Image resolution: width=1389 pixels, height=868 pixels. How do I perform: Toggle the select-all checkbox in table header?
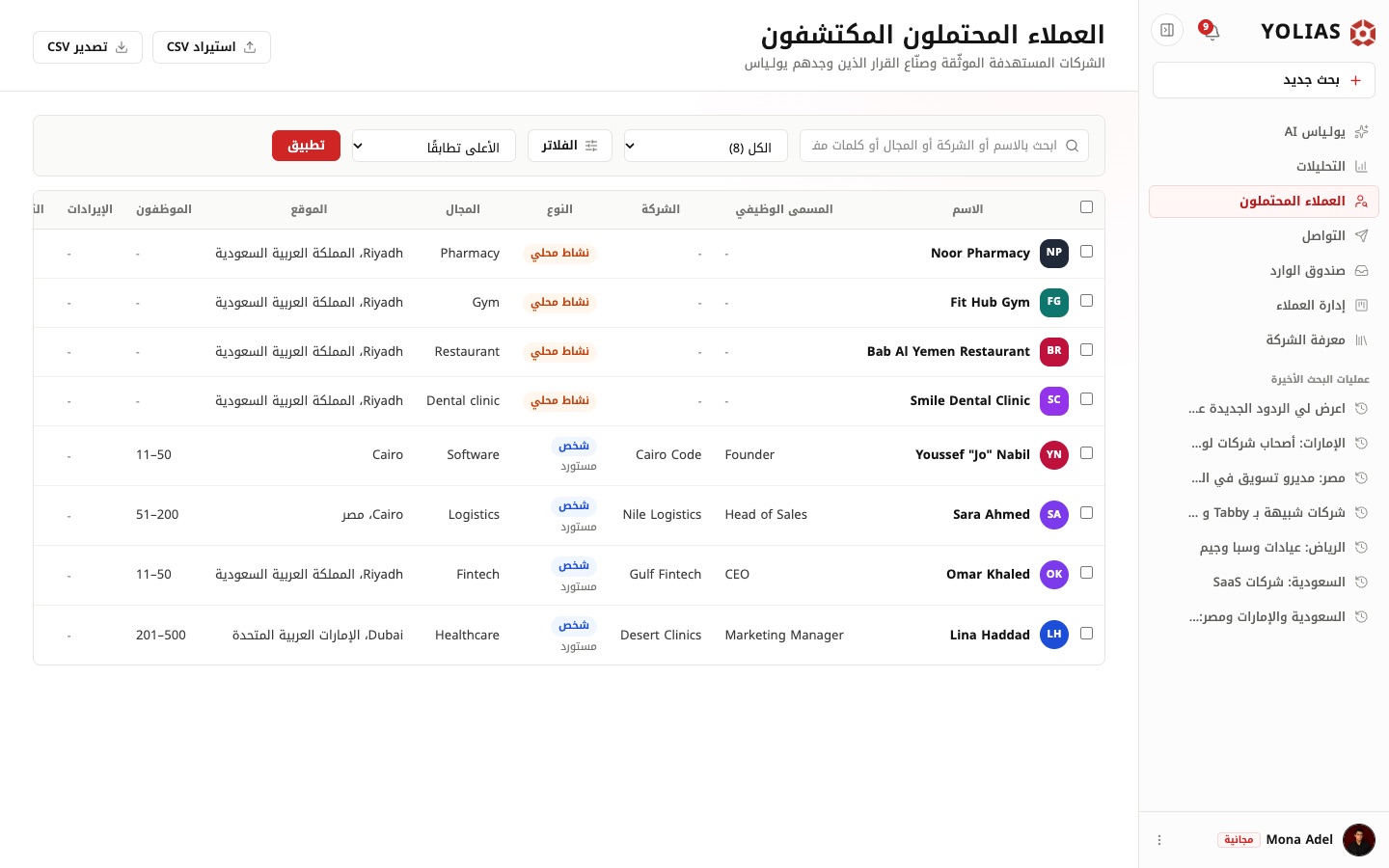tap(1086, 207)
